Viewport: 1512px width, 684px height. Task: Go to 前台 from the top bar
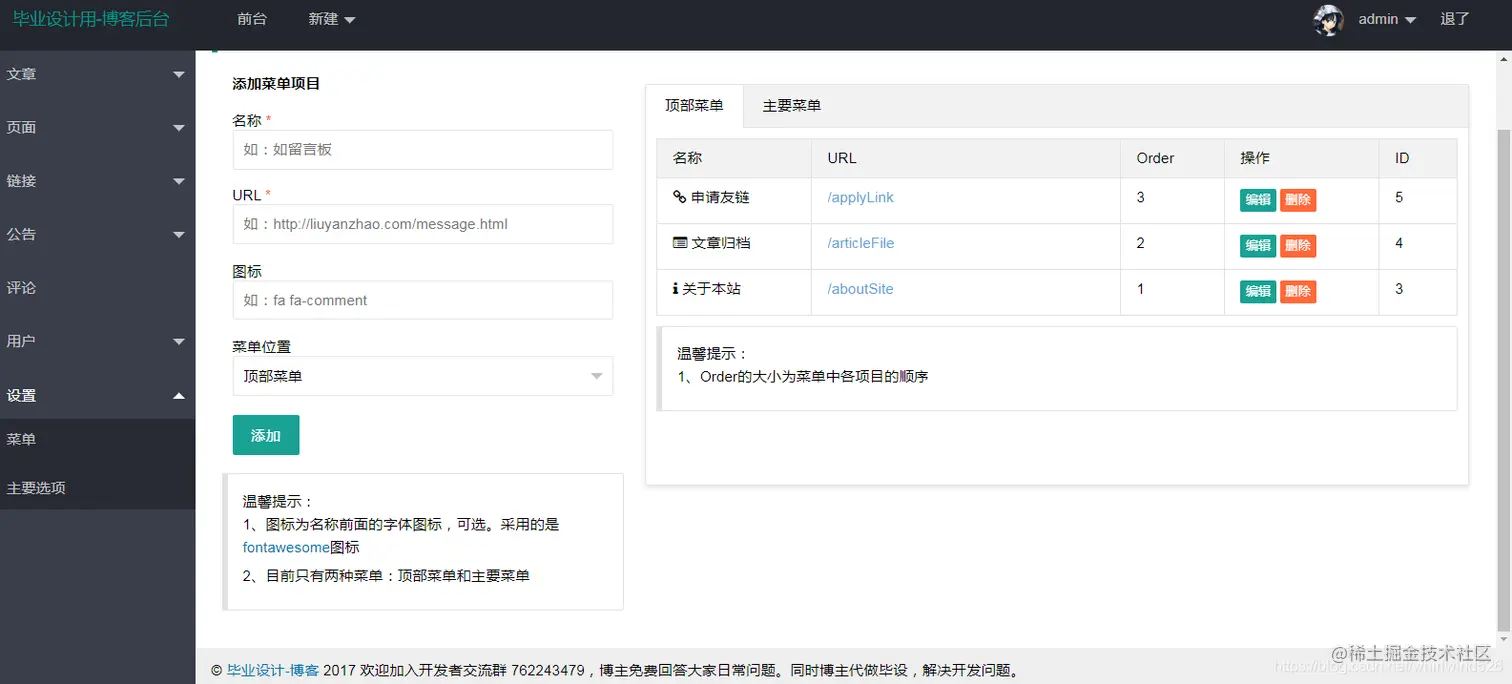pos(252,19)
